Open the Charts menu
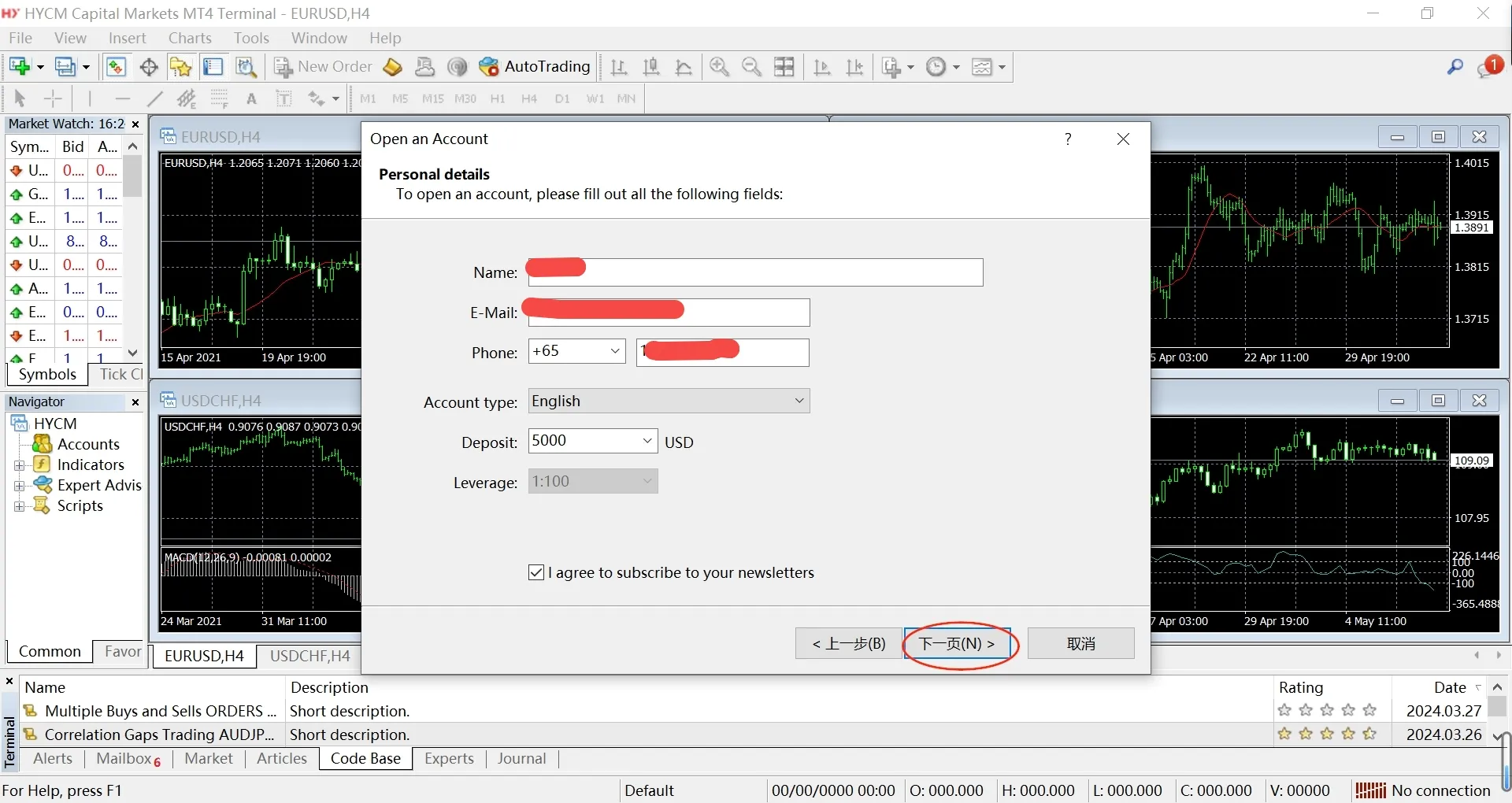The width and height of the screenshot is (1512, 803). (x=190, y=38)
